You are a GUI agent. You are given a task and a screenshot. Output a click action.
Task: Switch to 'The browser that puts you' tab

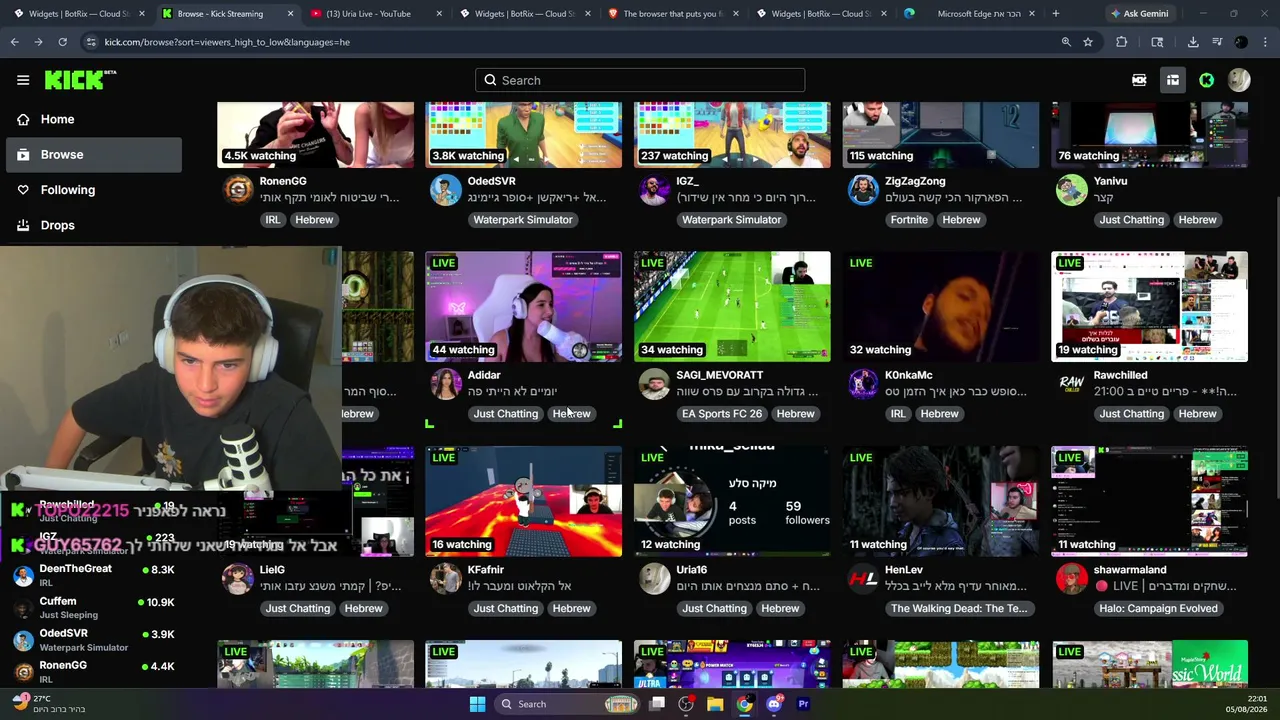(673, 14)
